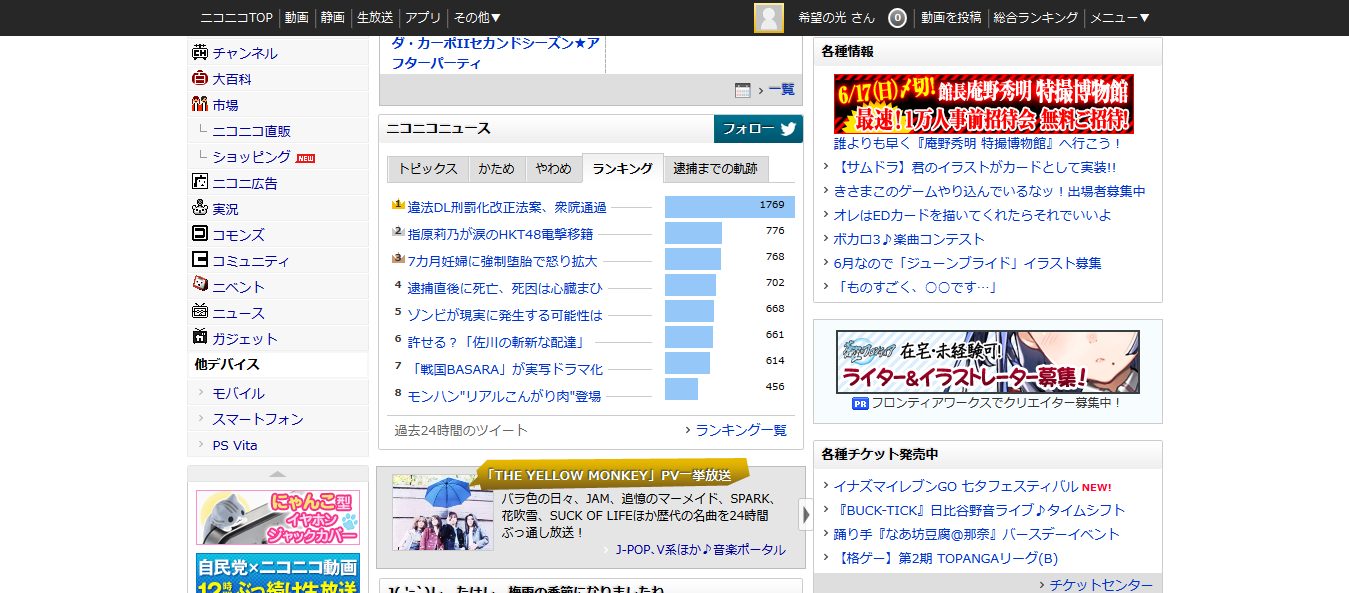Open 【格ゲー】第2期 TOPANGAリーグ(B) link
This screenshot has height=593, width=1349.
[x=946, y=558]
